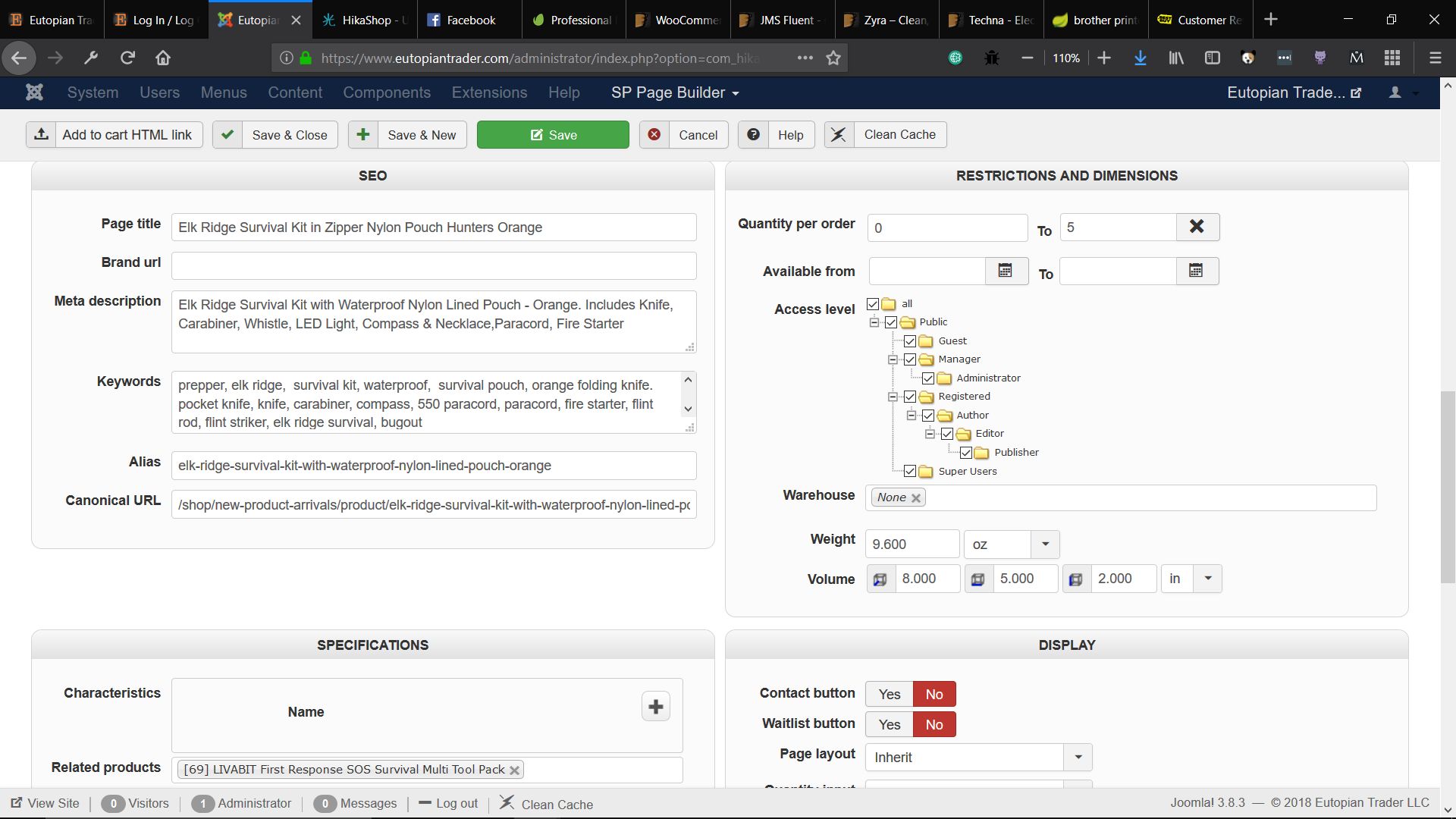This screenshot has width=1456, height=819.
Task: Open the Components menu
Action: point(386,93)
